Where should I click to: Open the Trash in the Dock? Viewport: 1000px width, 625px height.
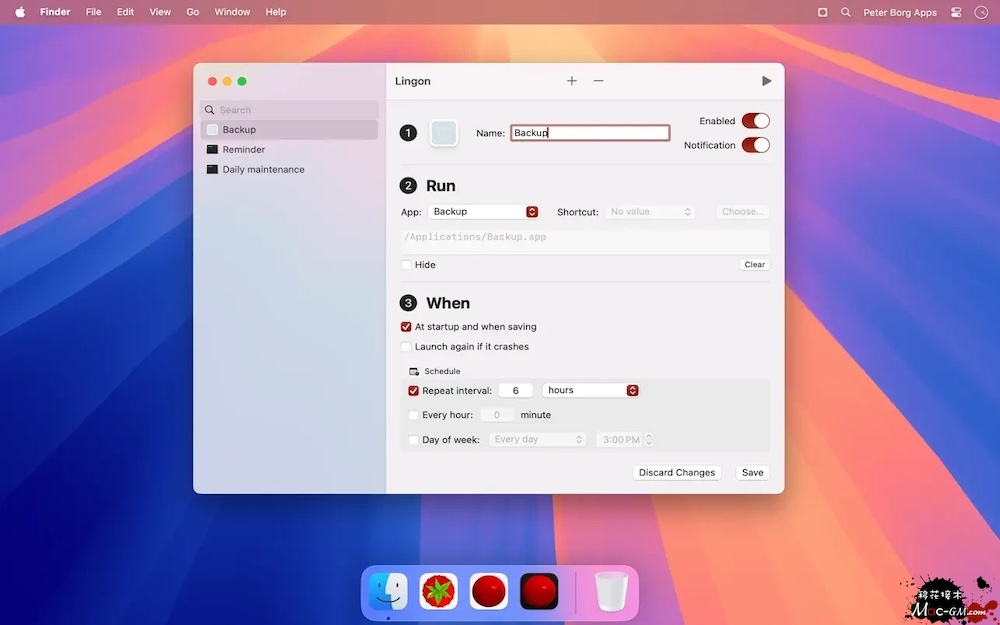pos(611,592)
